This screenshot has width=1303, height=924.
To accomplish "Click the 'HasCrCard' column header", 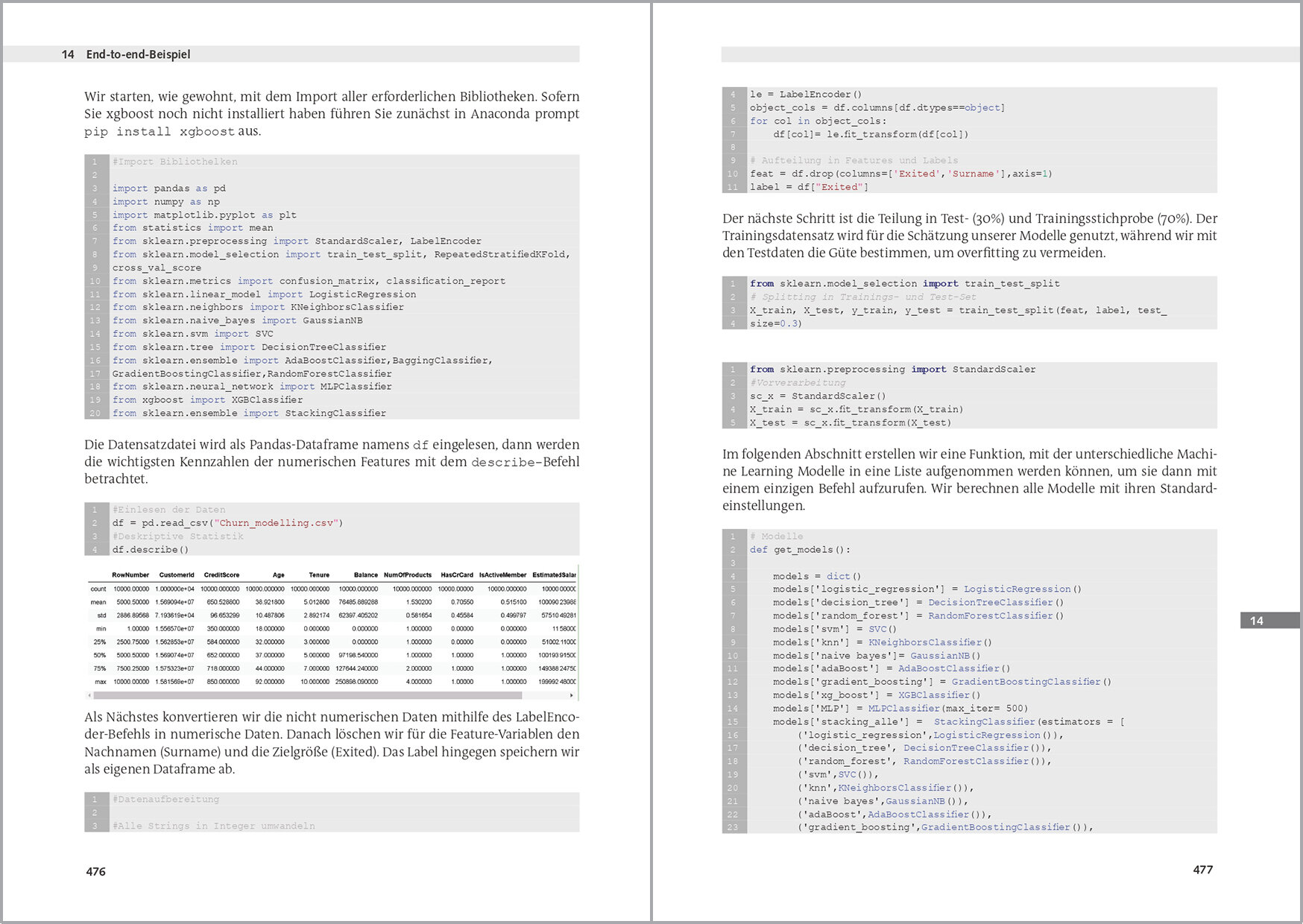I will (457, 575).
